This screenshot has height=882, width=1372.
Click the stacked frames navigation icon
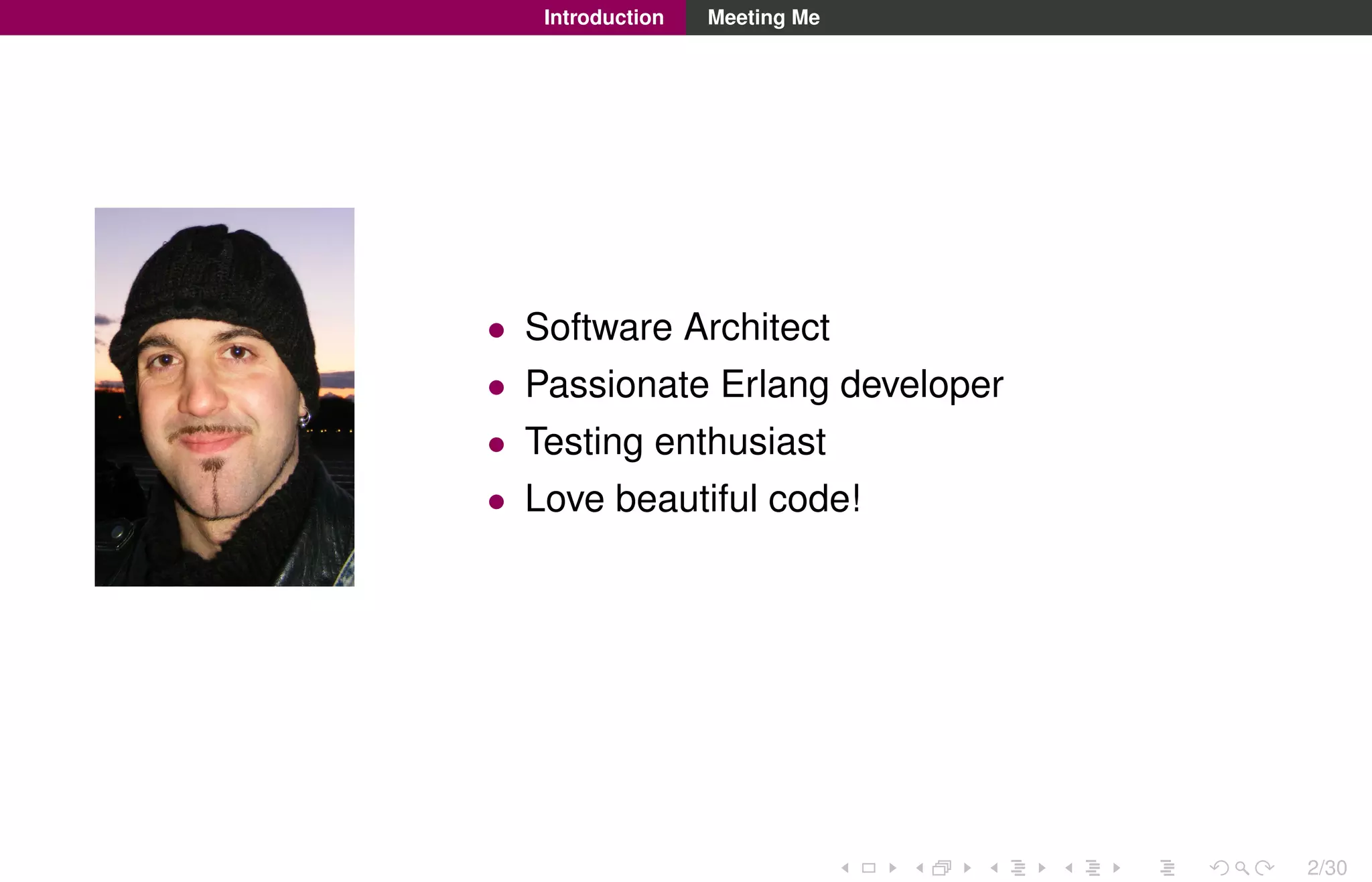tap(942, 868)
